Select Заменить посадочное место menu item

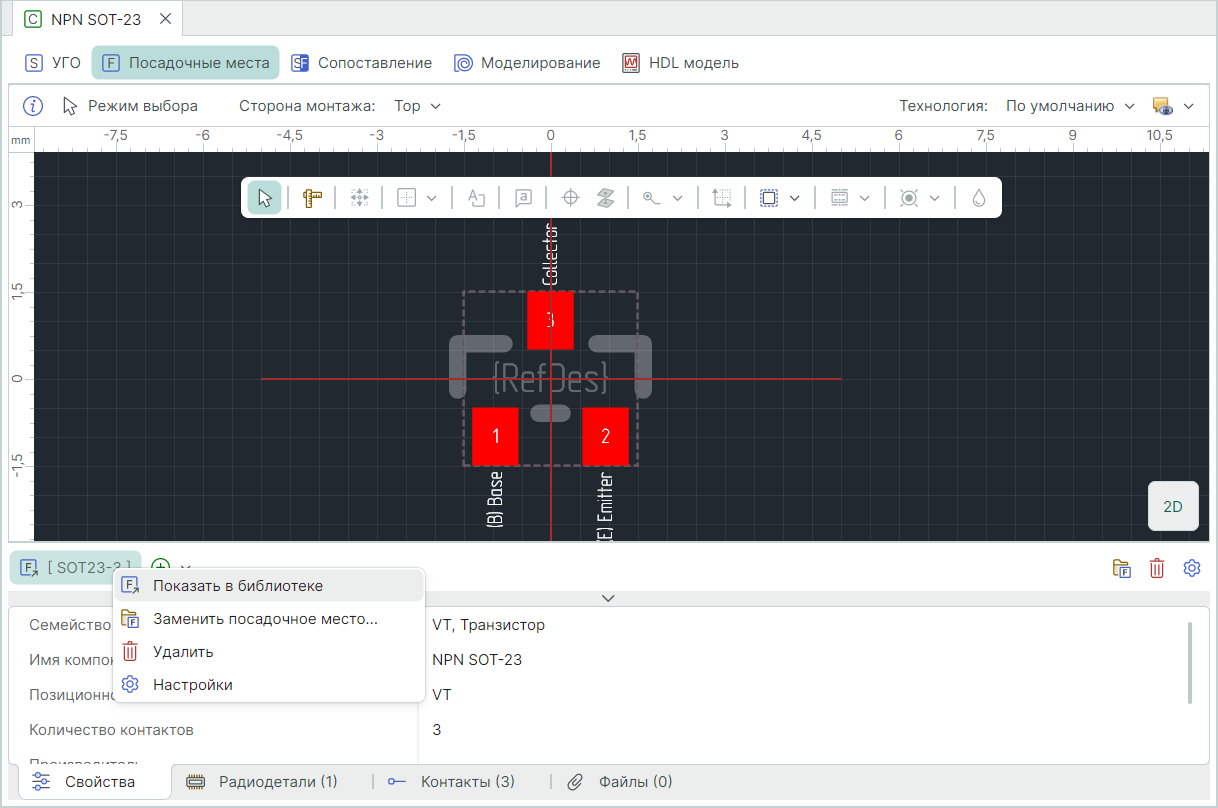265,619
